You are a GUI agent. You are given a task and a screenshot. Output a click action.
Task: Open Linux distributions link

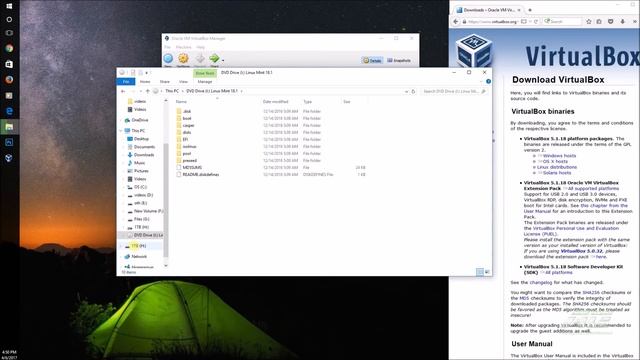point(557,167)
